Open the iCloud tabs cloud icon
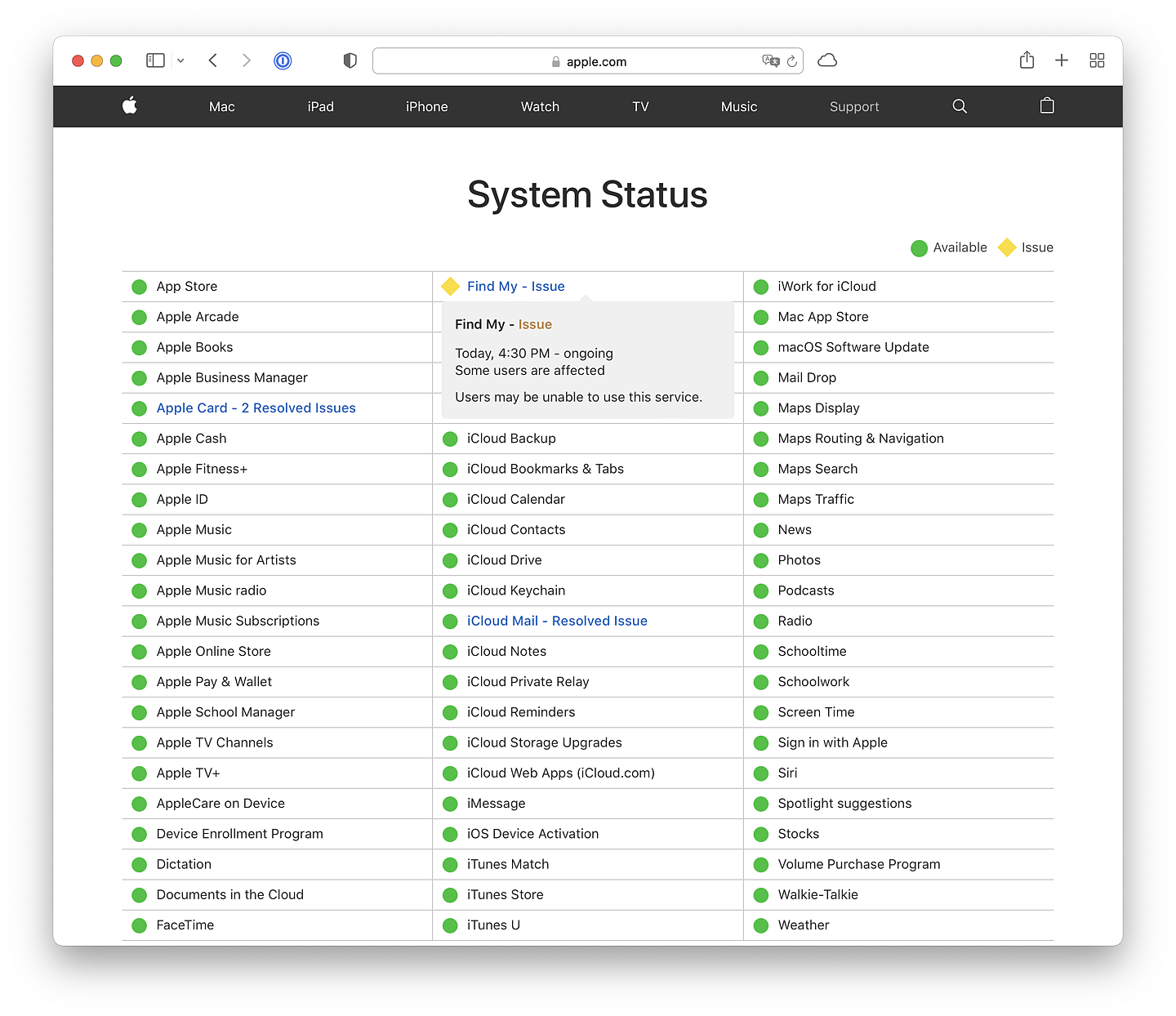 pyautogui.click(x=827, y=60)
